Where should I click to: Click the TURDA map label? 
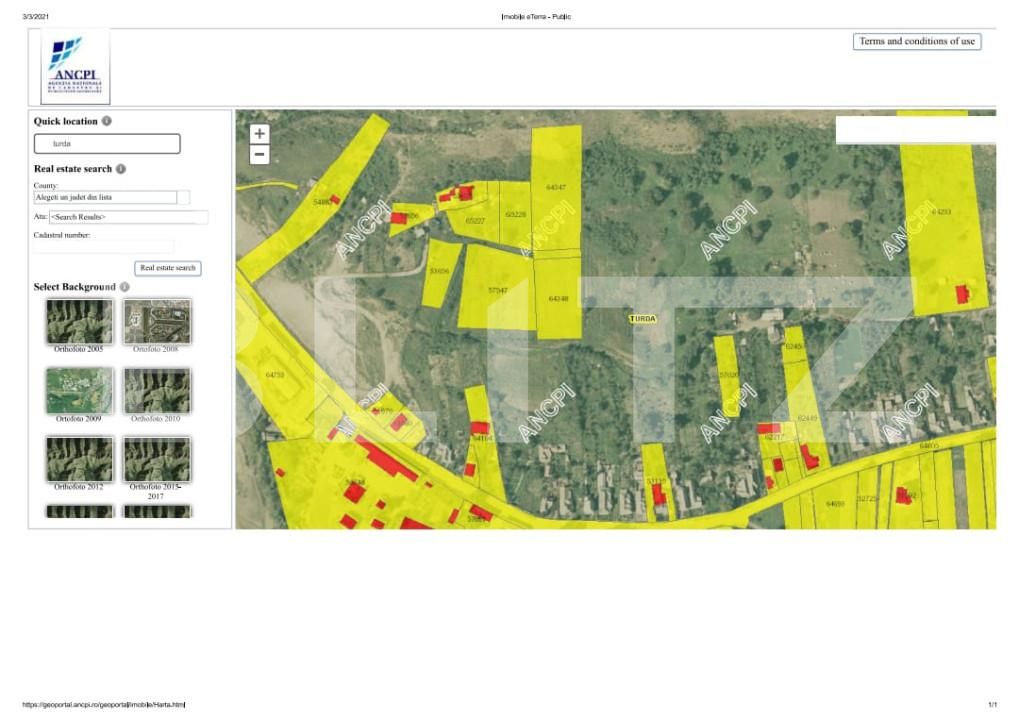[642, 318]
